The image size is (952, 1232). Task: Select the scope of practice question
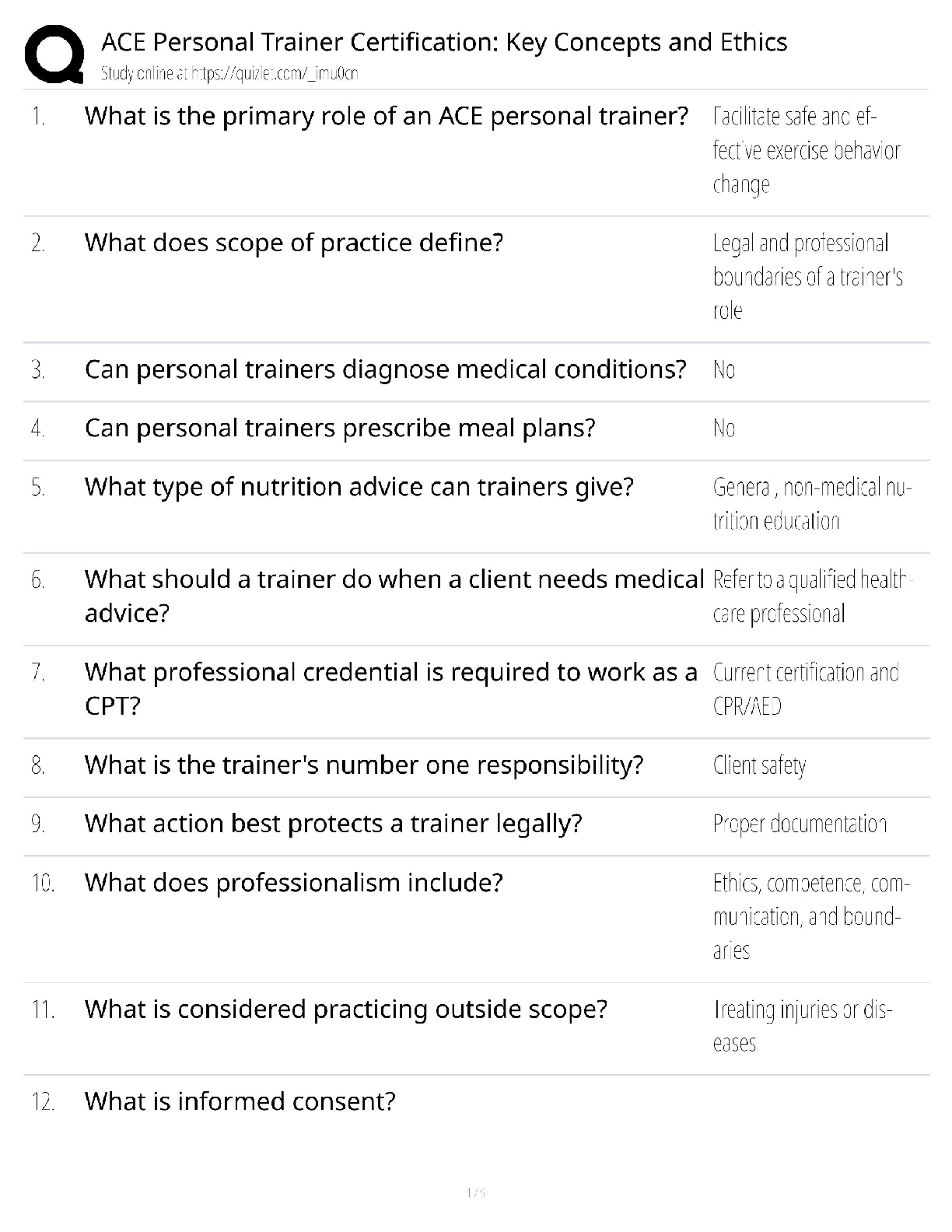click(294, 243)
